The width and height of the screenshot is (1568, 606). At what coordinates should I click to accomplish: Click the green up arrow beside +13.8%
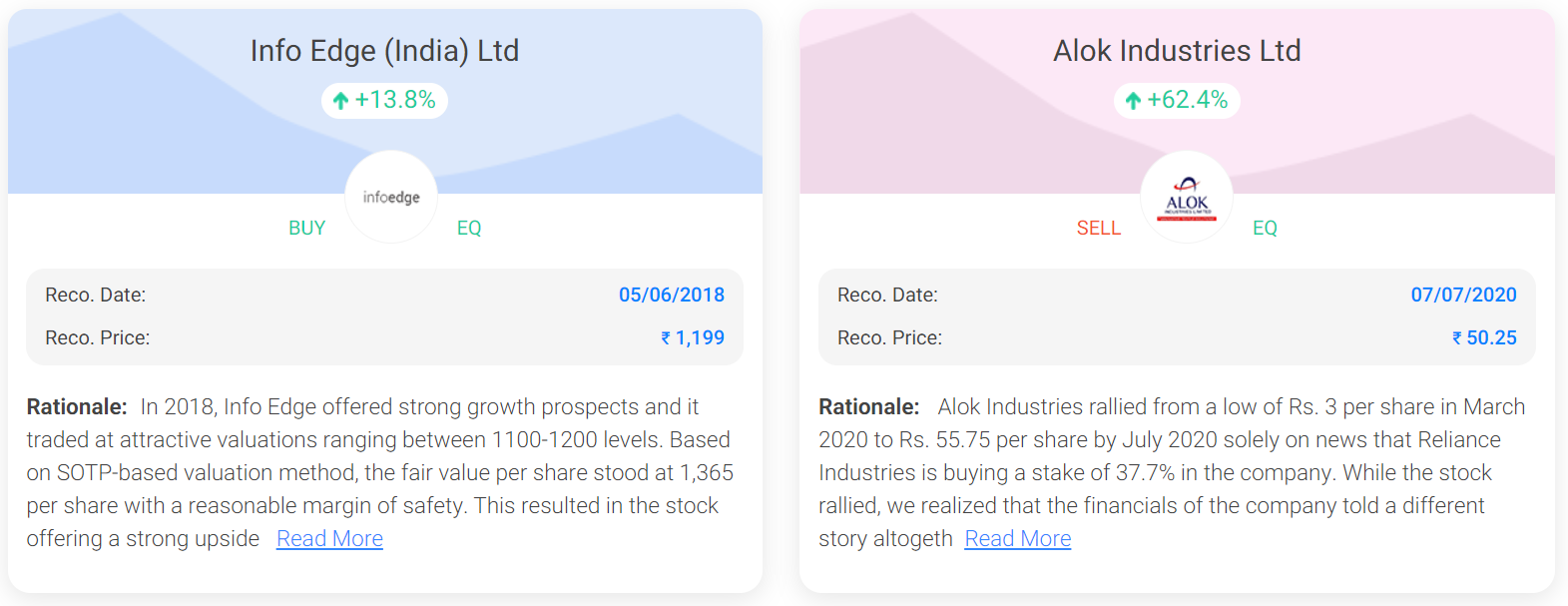tap(340, 101)
